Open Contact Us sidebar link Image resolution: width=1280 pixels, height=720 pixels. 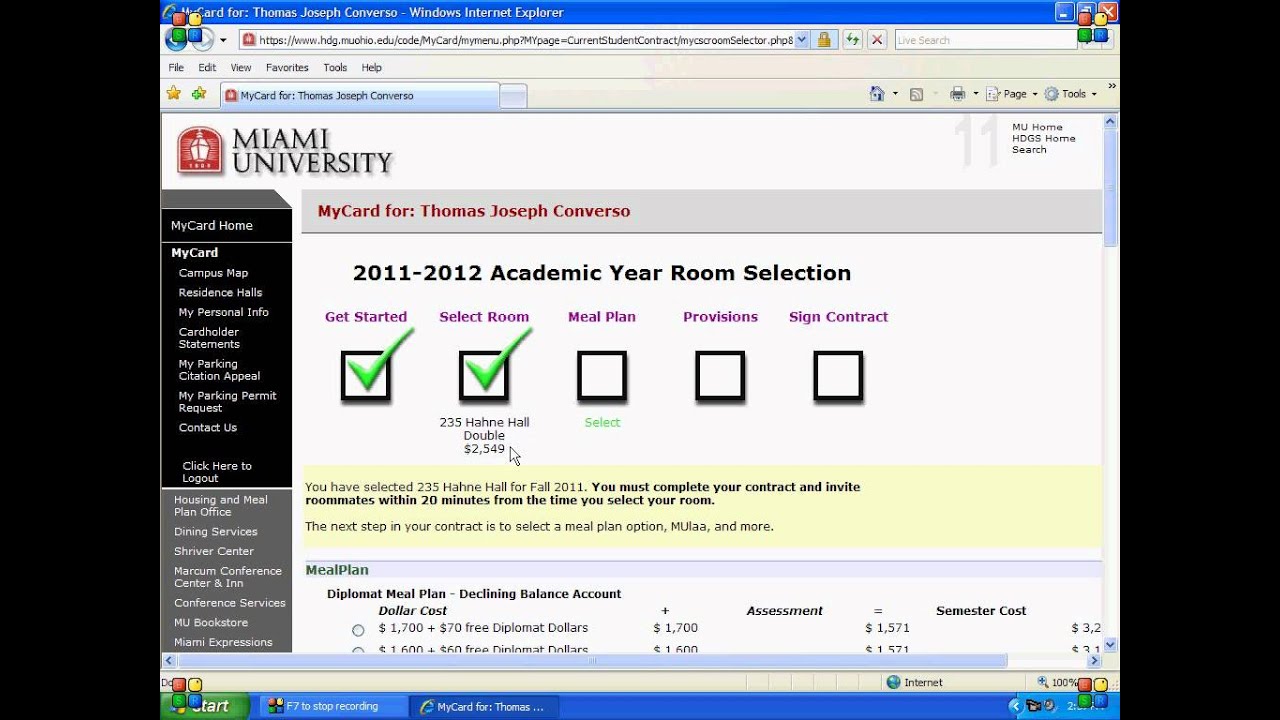click(207, 428)
